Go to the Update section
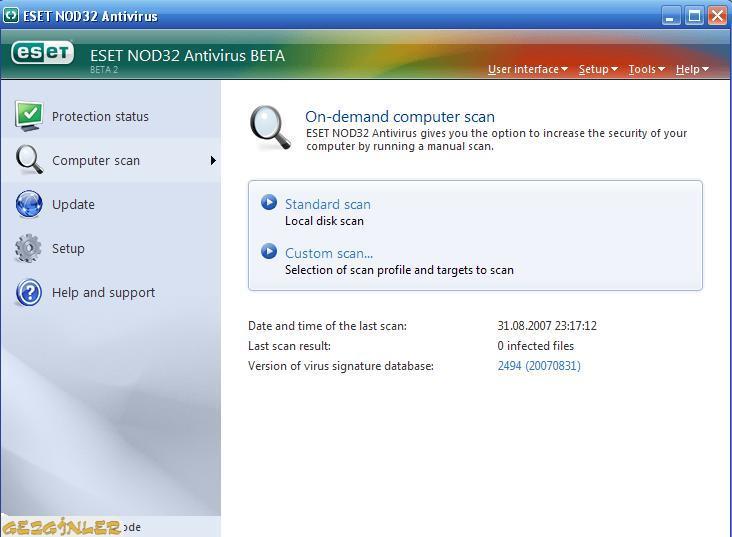 tap(111, 204)
